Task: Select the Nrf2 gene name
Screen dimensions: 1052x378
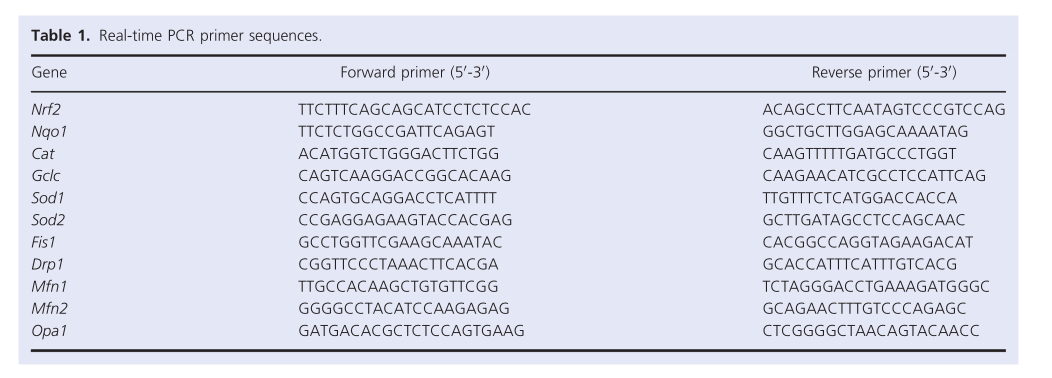Action: click(46, 109)
